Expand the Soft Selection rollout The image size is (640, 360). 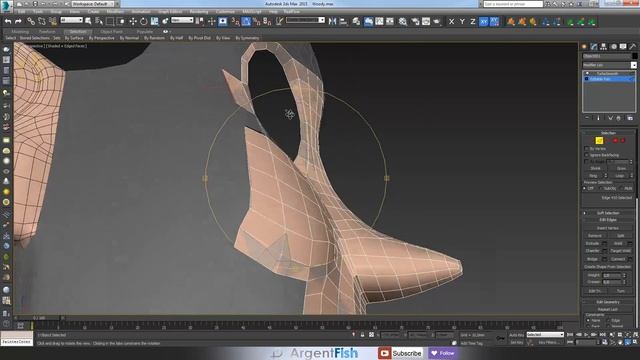click(x=608, y=213)
